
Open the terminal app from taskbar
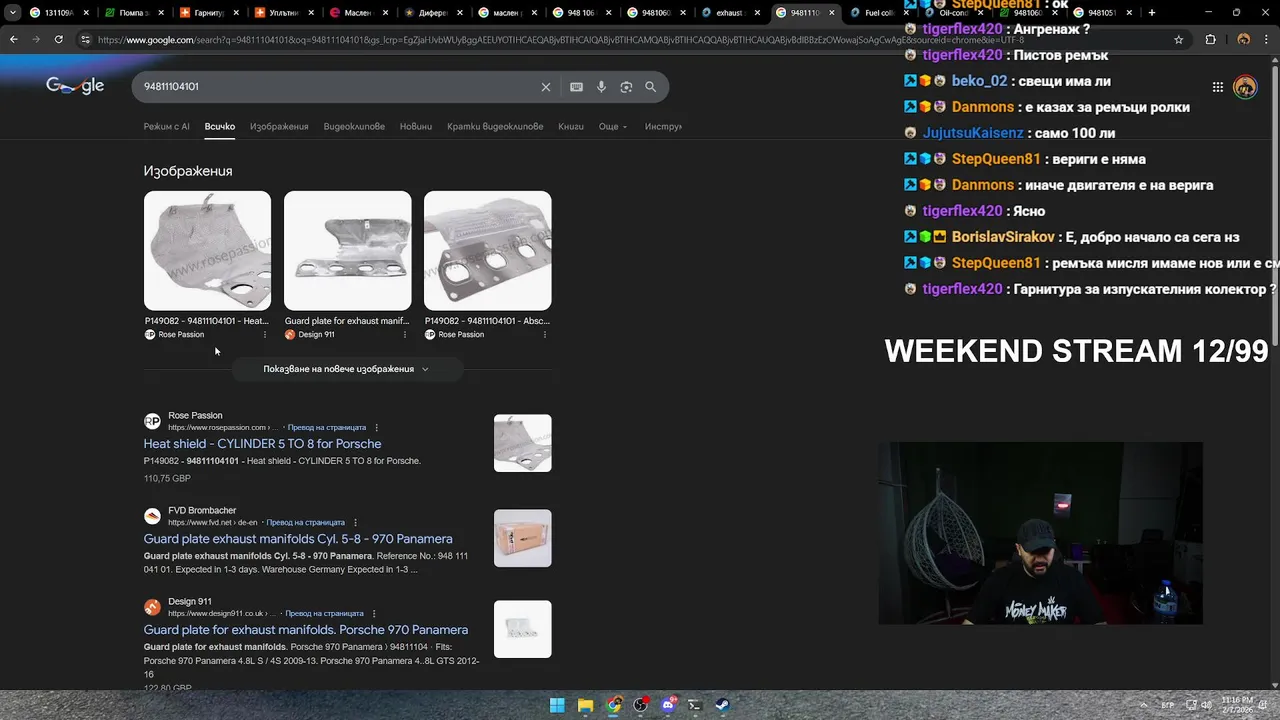695,705
